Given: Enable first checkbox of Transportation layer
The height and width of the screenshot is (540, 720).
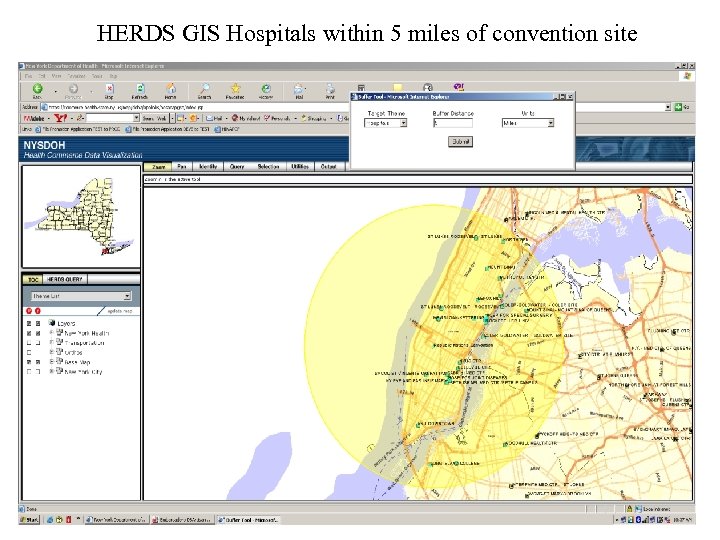Looking at the screenshot, I should pos(29,343).
